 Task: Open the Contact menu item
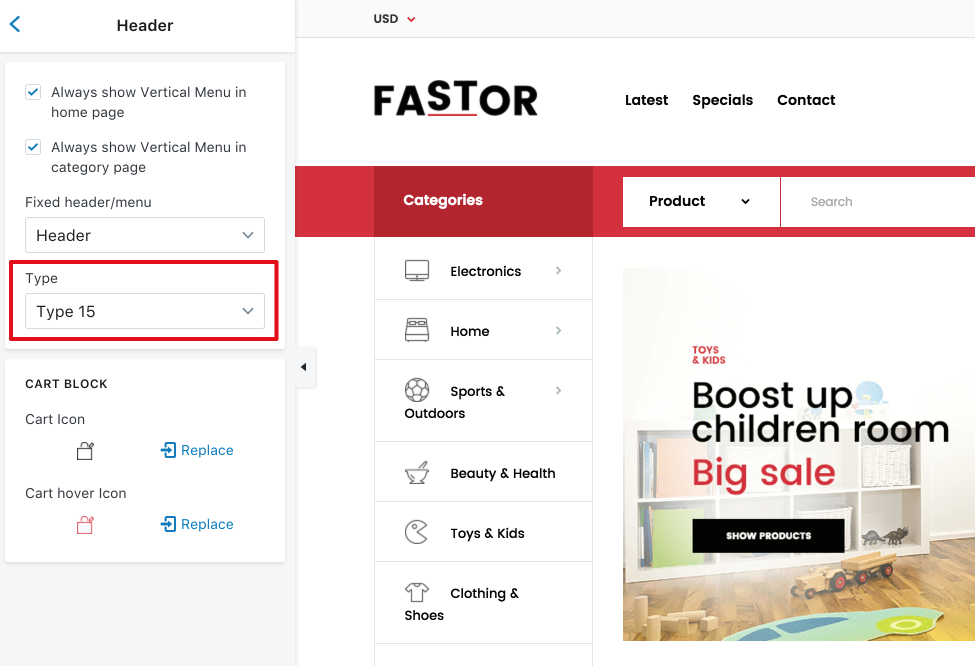tap(806, 100)
